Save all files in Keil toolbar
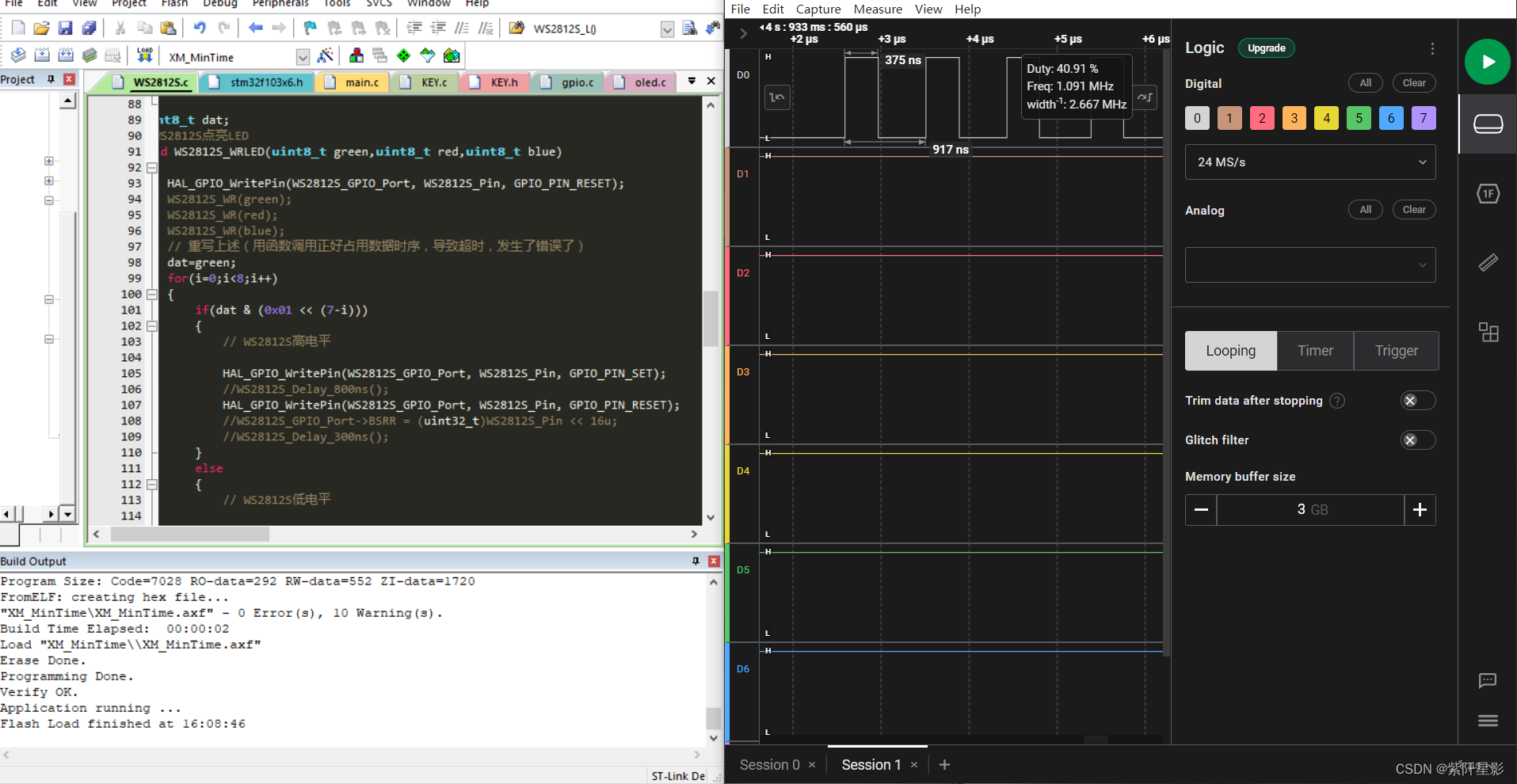Viewport: 1517px width, 784px height. coord(90,29)
